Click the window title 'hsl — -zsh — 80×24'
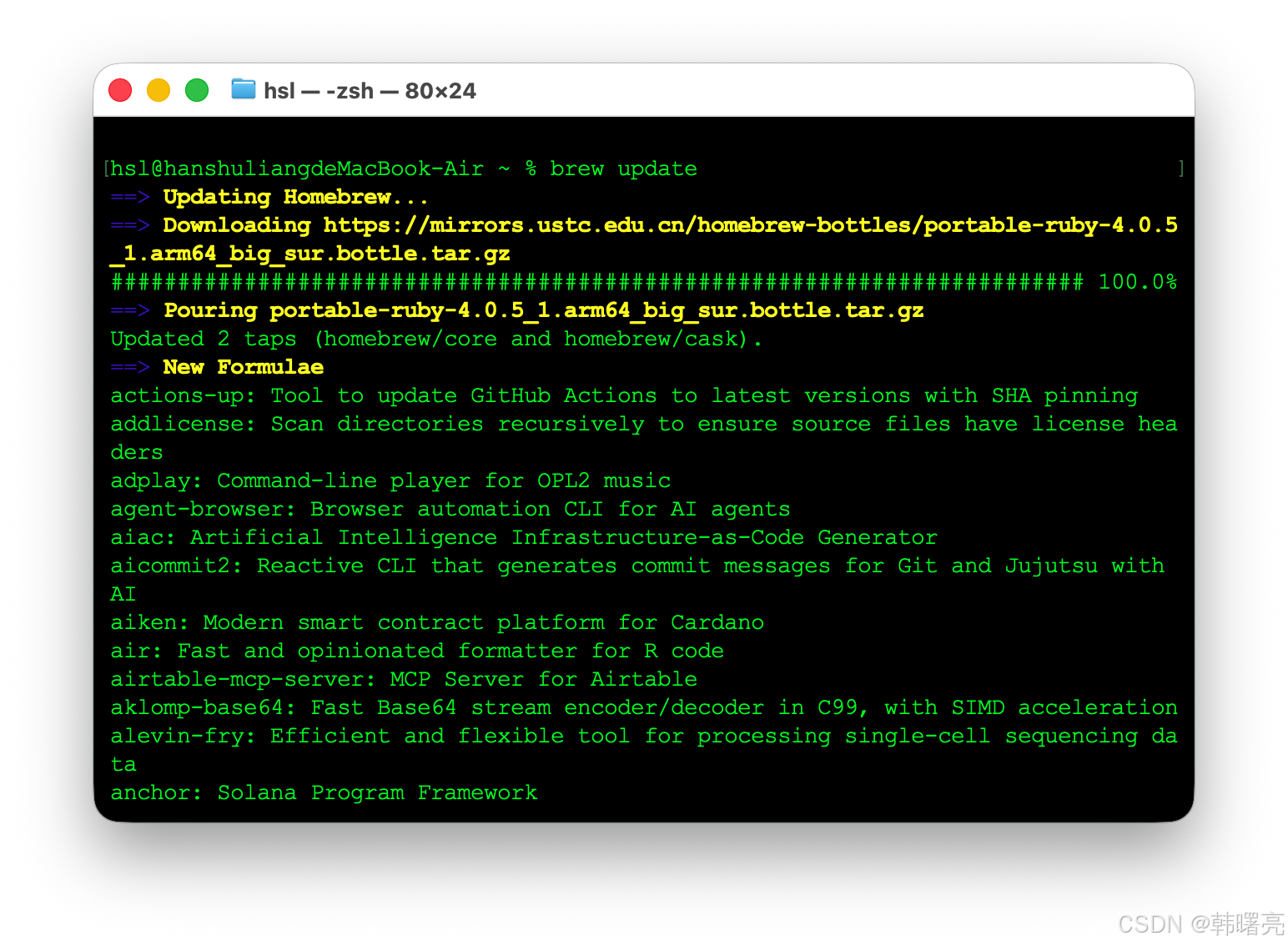 tap(370, 90)
